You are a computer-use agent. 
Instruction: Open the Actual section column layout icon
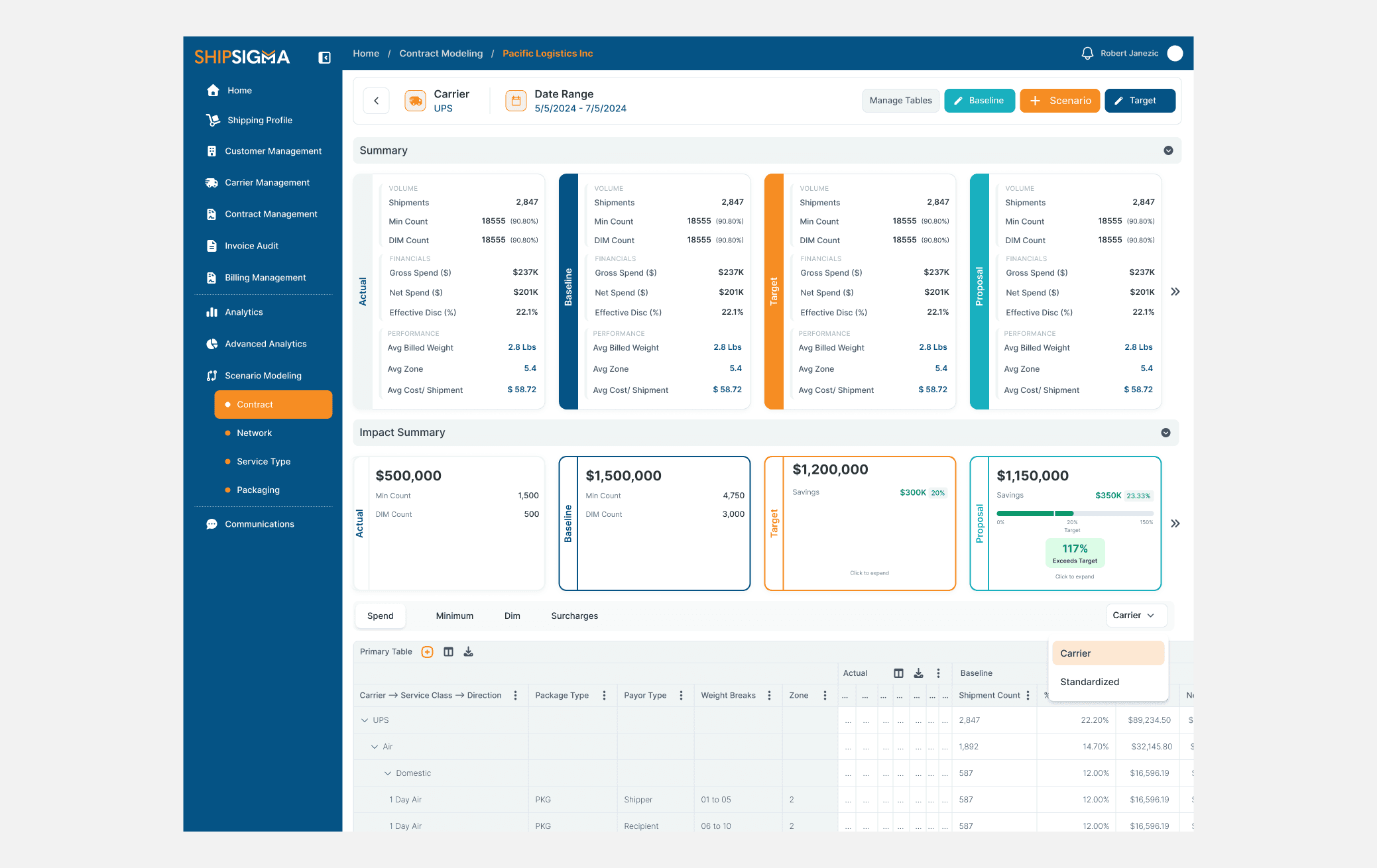[x=898, y=673]
